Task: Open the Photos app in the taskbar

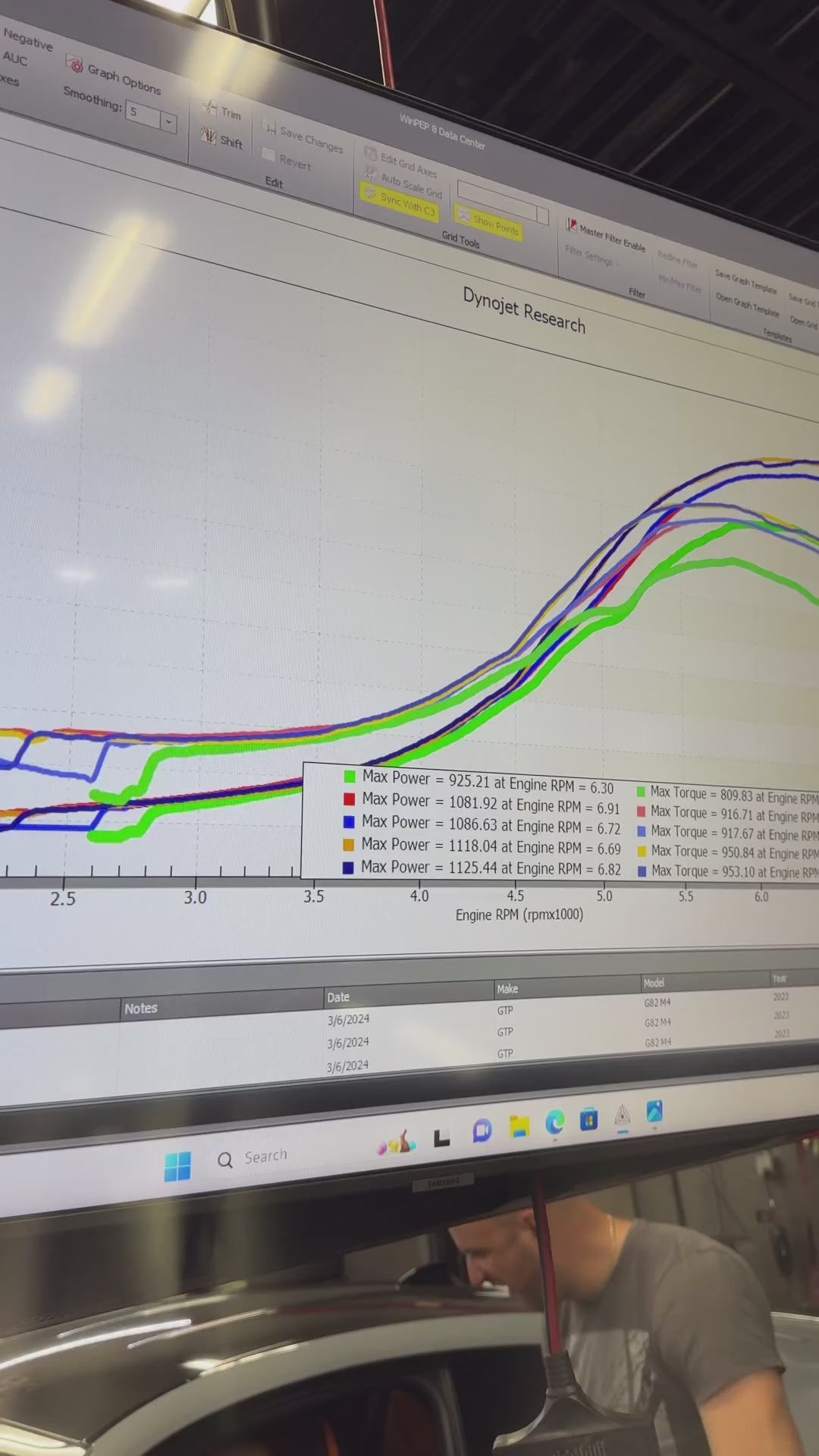Action: [x=654, y=1112]
